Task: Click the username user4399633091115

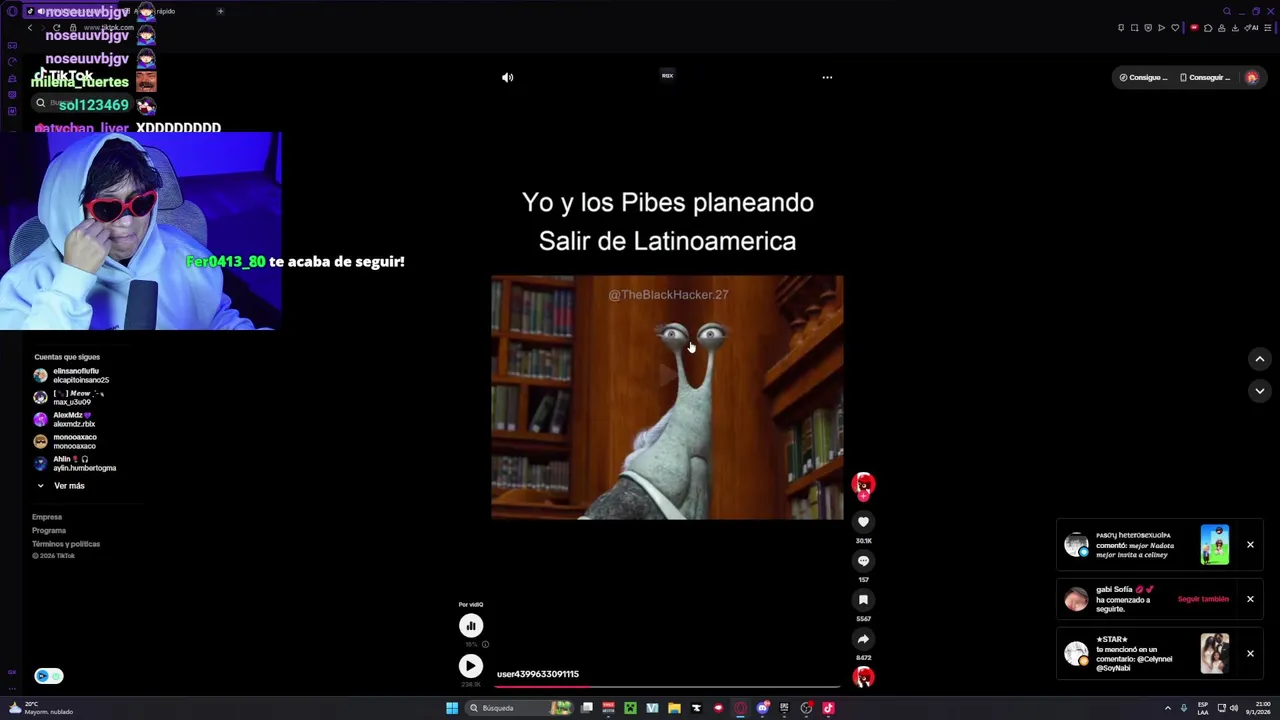Action: pyautogui.click(x=538, y=674)
